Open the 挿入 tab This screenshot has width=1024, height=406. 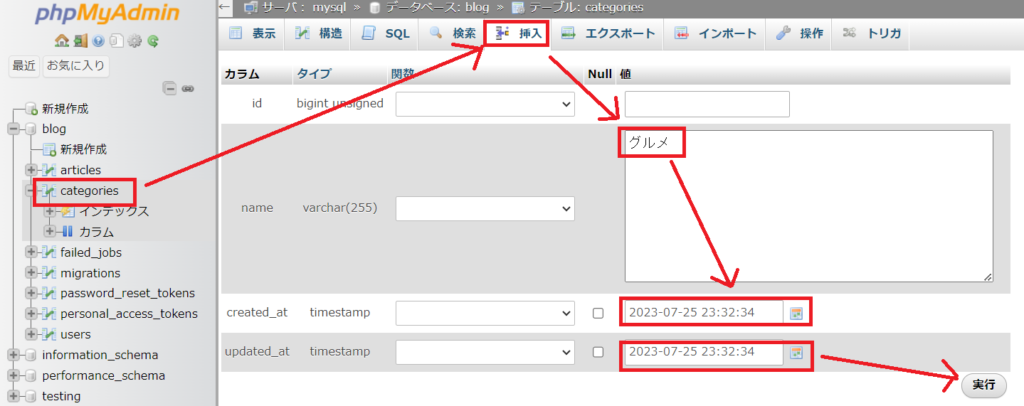click(x=518, y=34)
